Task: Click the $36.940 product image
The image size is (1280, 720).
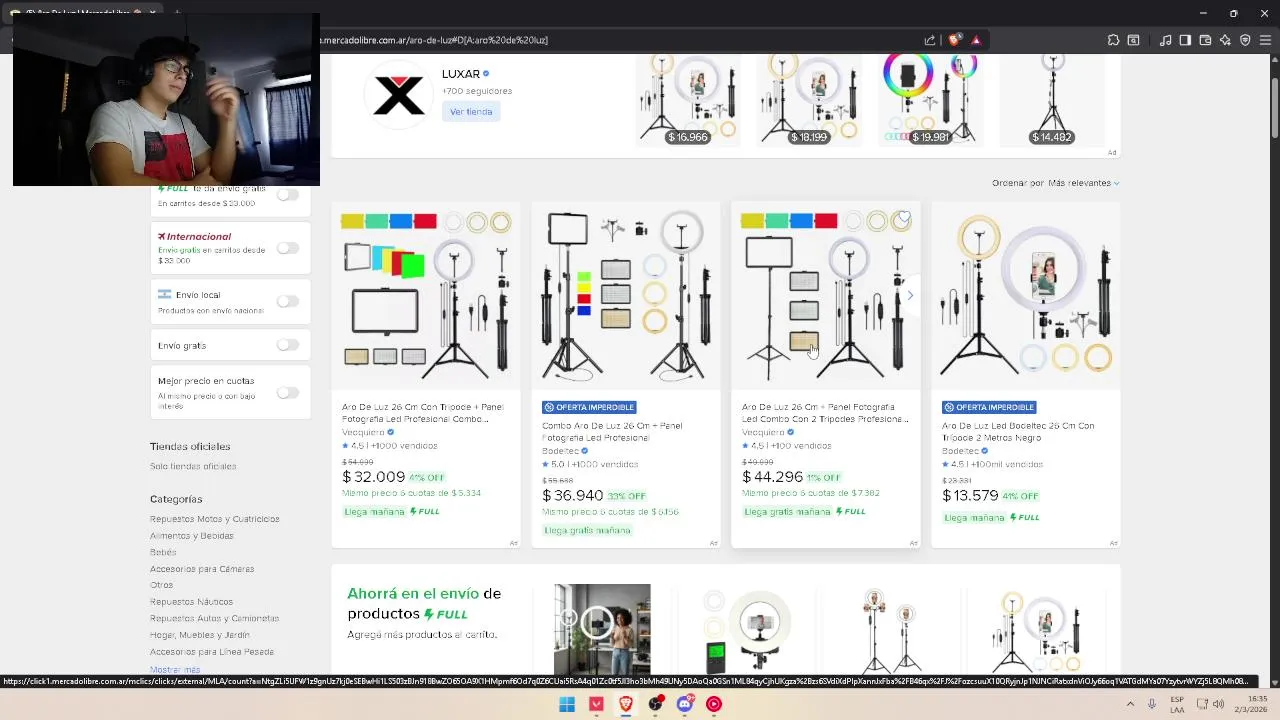Action: [x=626, y=295]
